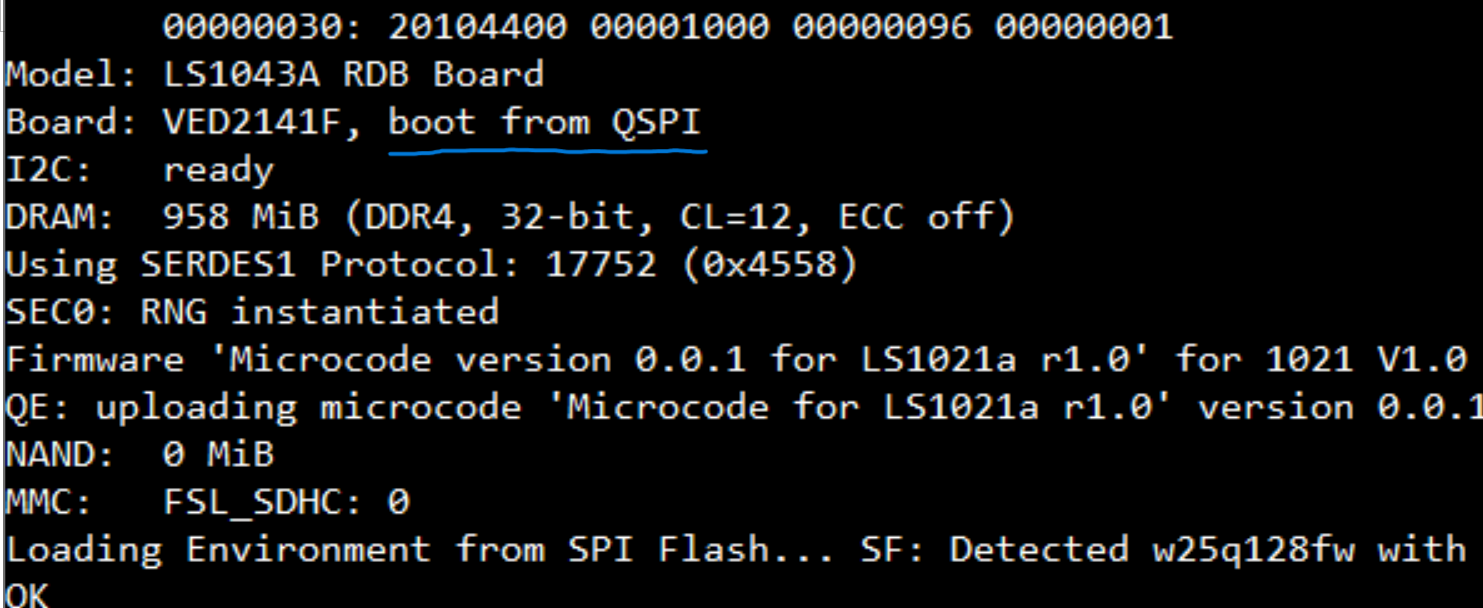Click the underlined text boot from QSPI
The height and width of the screenshot is (608, 1483).
[x=545, y=123]
